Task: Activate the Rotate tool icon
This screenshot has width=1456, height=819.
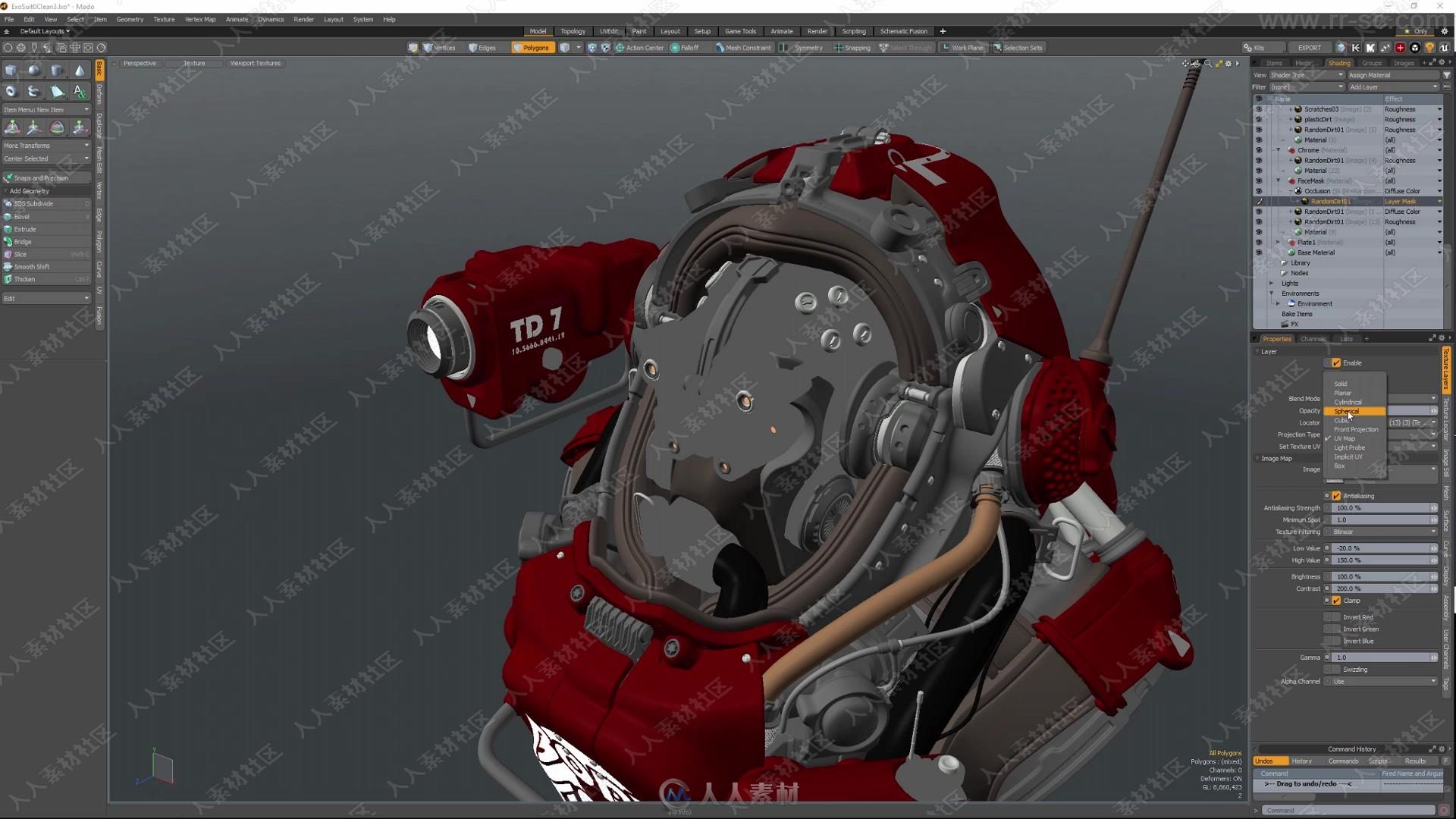Action: [57, 127]
